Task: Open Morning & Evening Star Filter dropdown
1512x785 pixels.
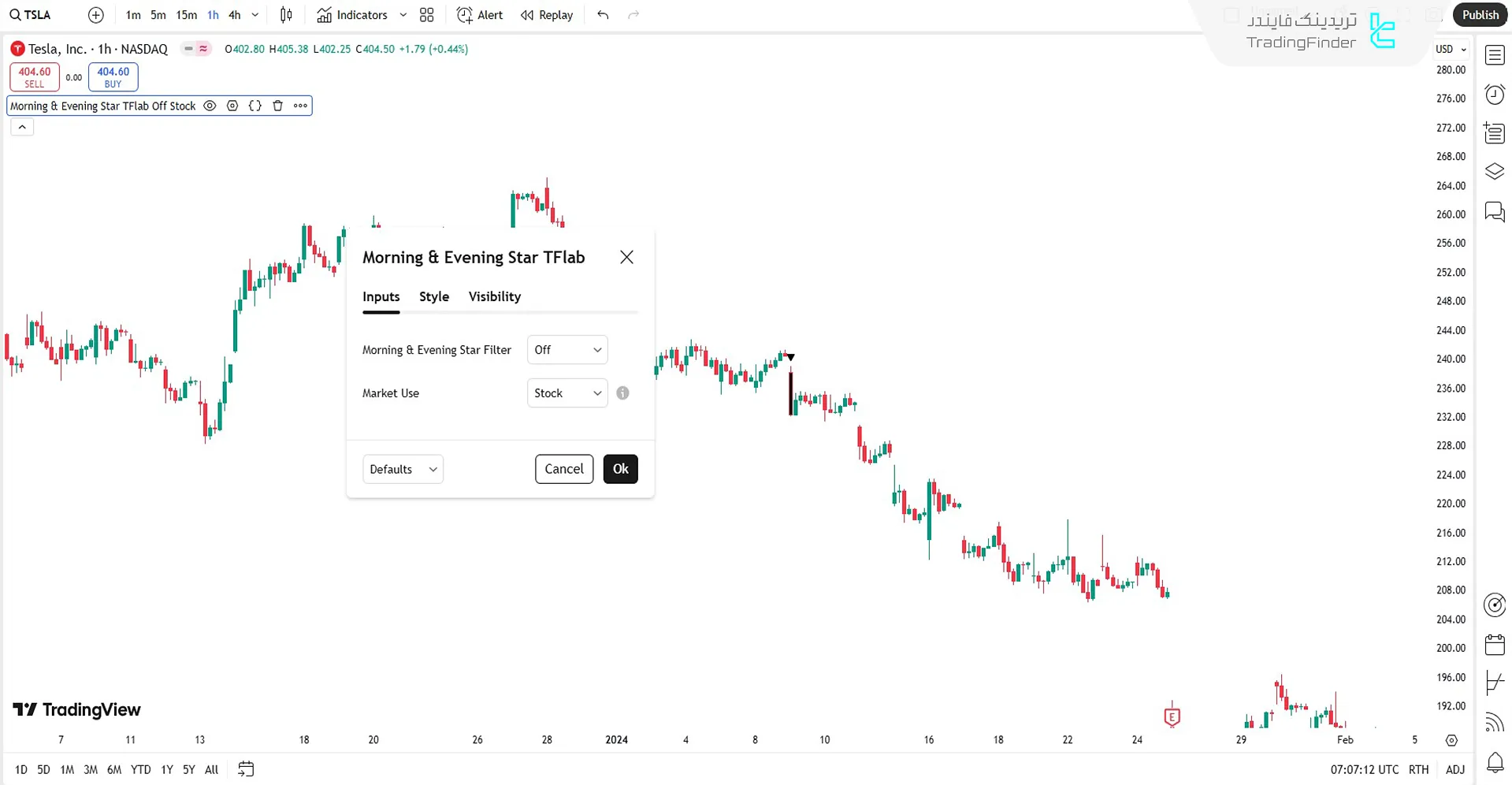Action: coord(567,350)
